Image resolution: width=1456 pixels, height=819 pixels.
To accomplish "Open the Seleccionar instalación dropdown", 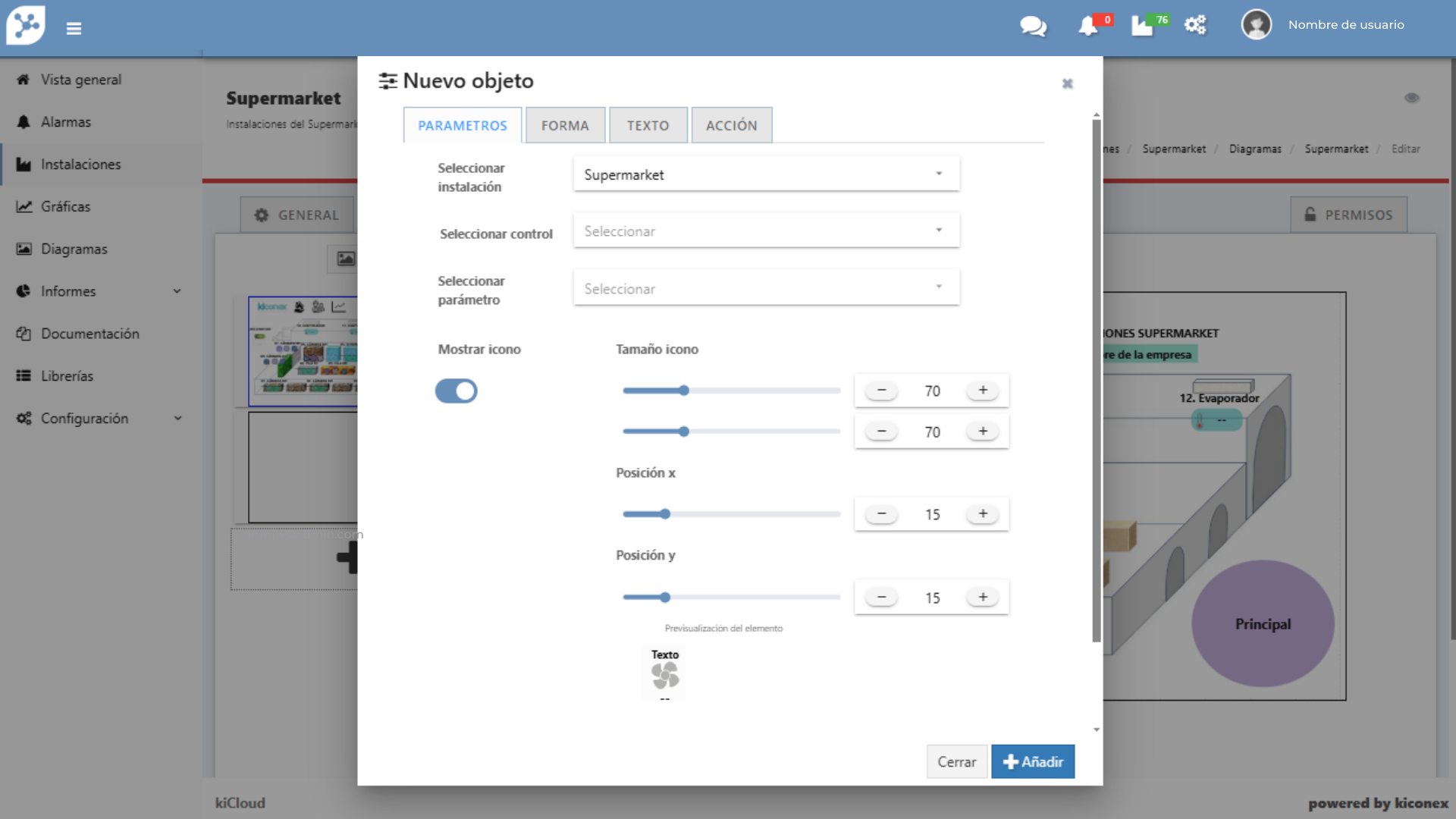I will click(x=766, y=174).
